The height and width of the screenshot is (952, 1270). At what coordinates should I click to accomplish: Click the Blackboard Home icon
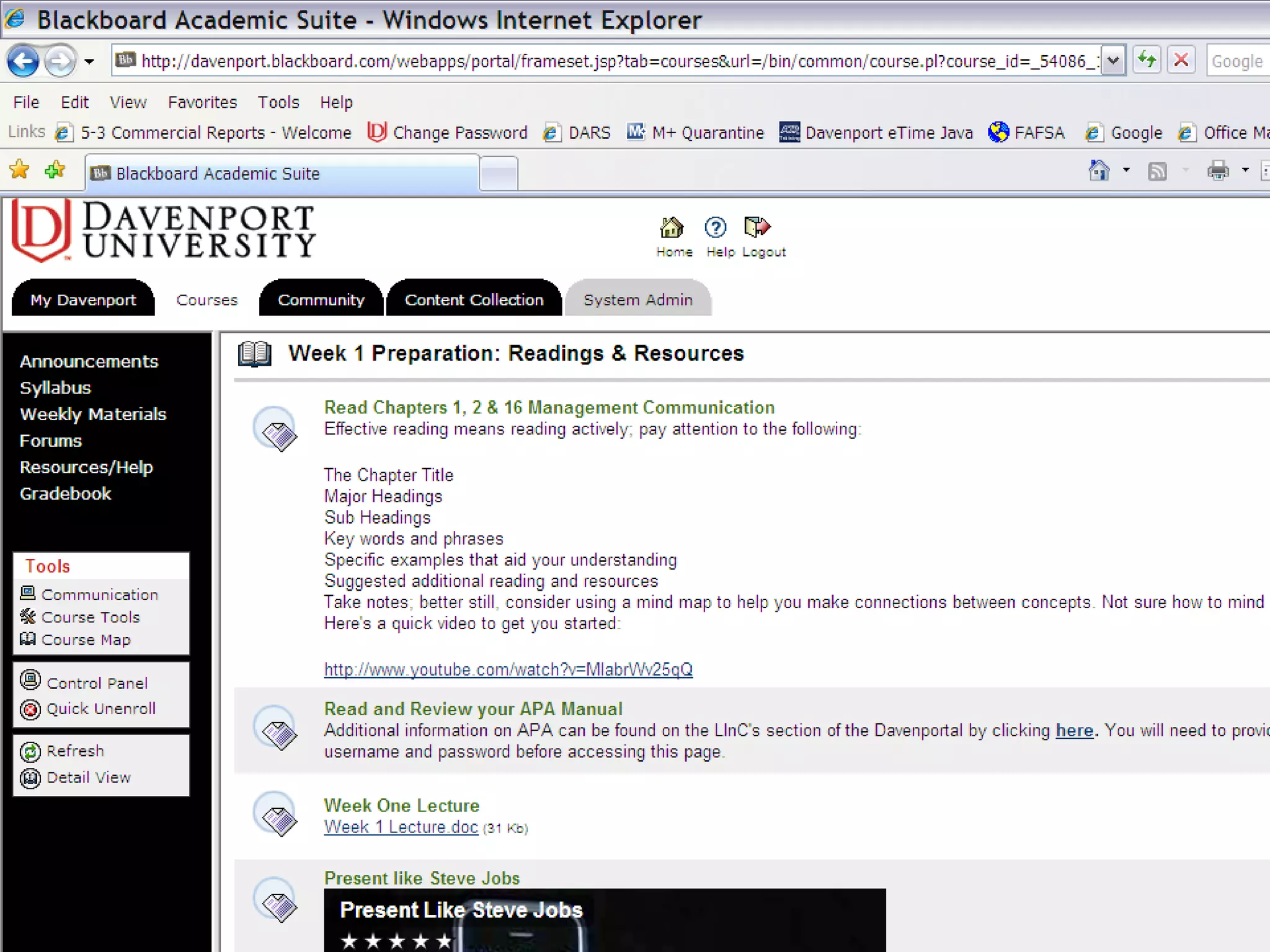coord(672,228)
